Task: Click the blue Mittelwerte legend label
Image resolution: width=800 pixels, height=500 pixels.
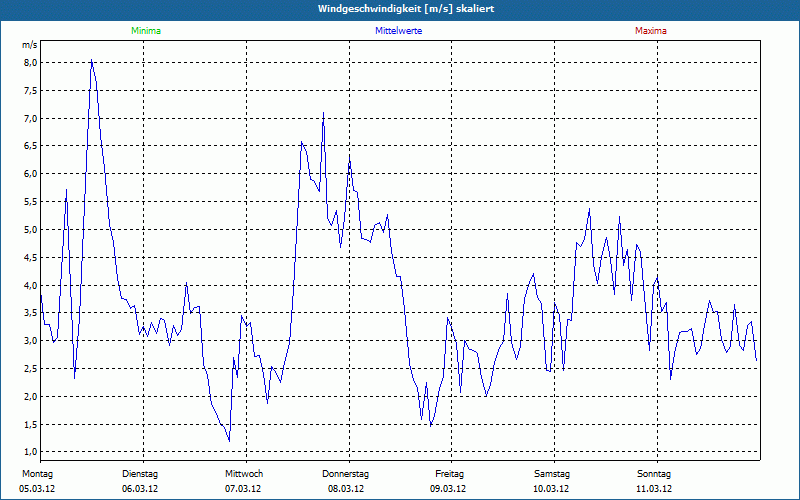Action: pyautogui.click(x=398, y=31)
